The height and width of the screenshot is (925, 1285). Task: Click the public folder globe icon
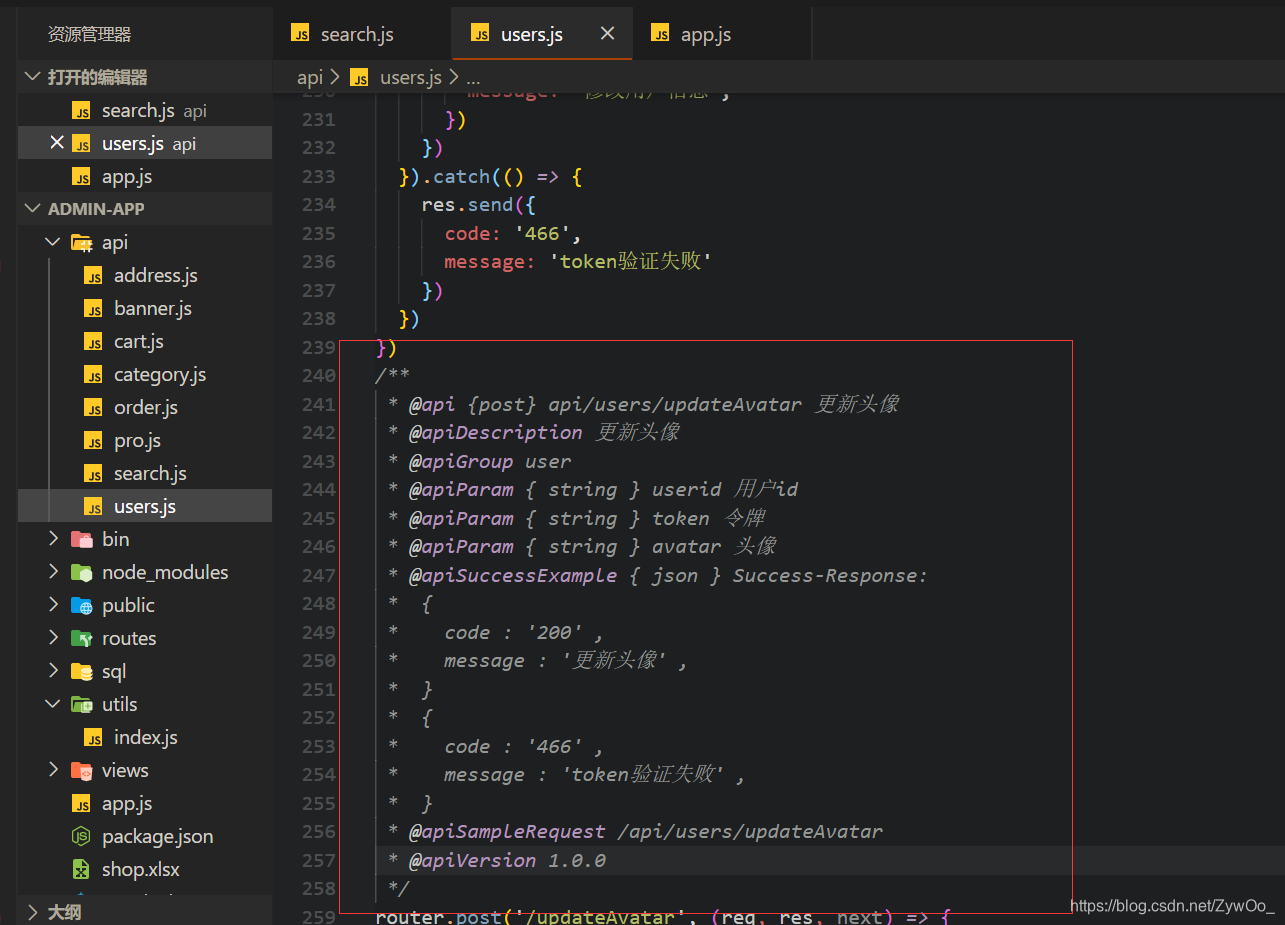[x=82, y=605]
